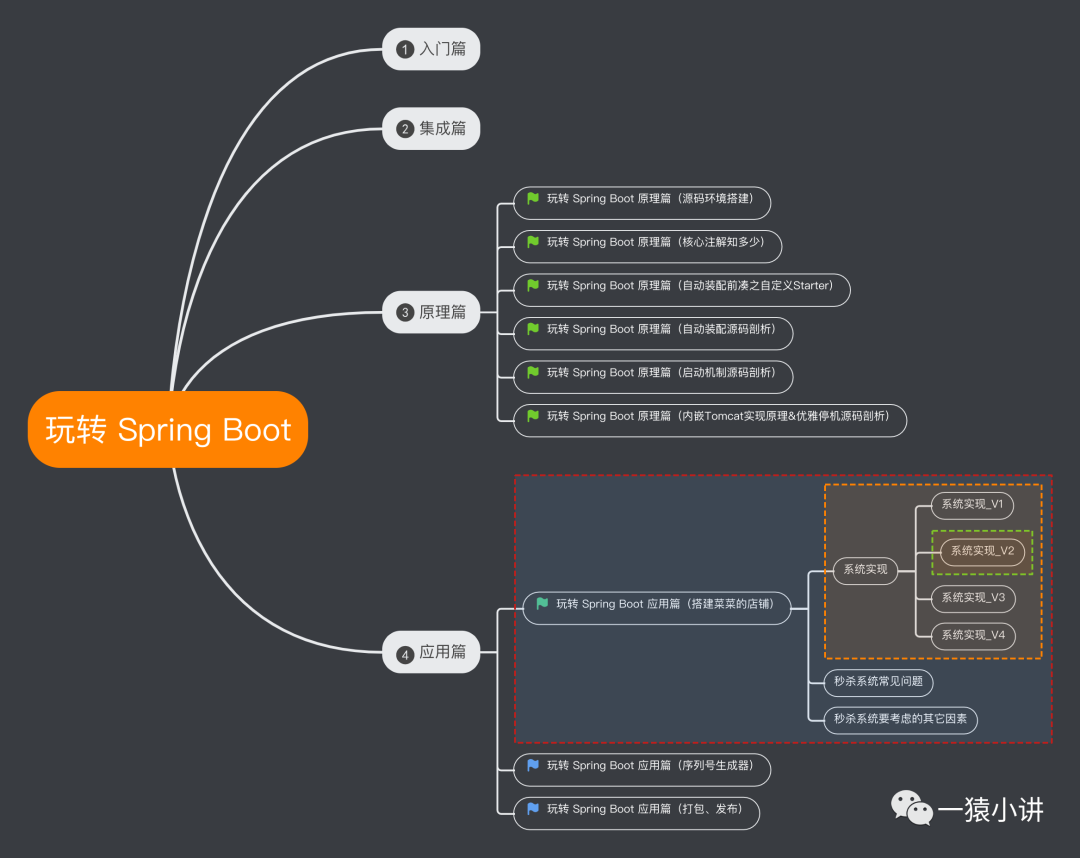Click the 集成篇 topic node
This screenshot has height=858, width=1080.
pyautogui.click(x=431, y=129)
